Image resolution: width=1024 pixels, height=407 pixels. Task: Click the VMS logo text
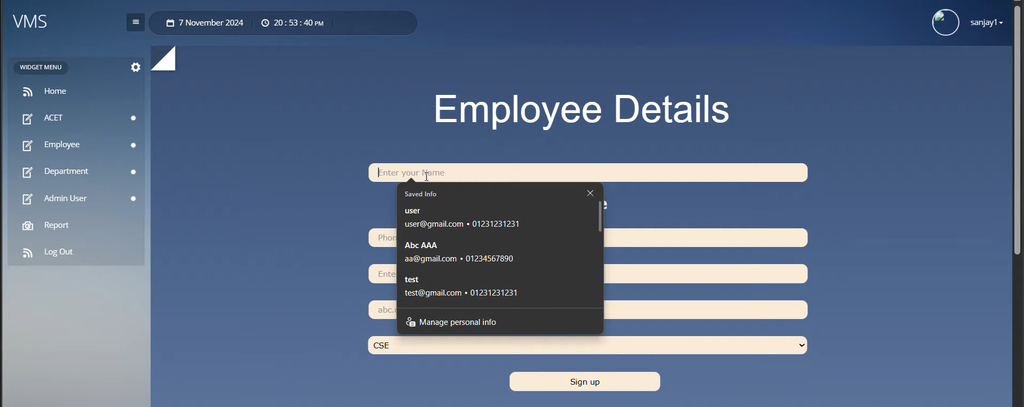(x=30, y=22)
